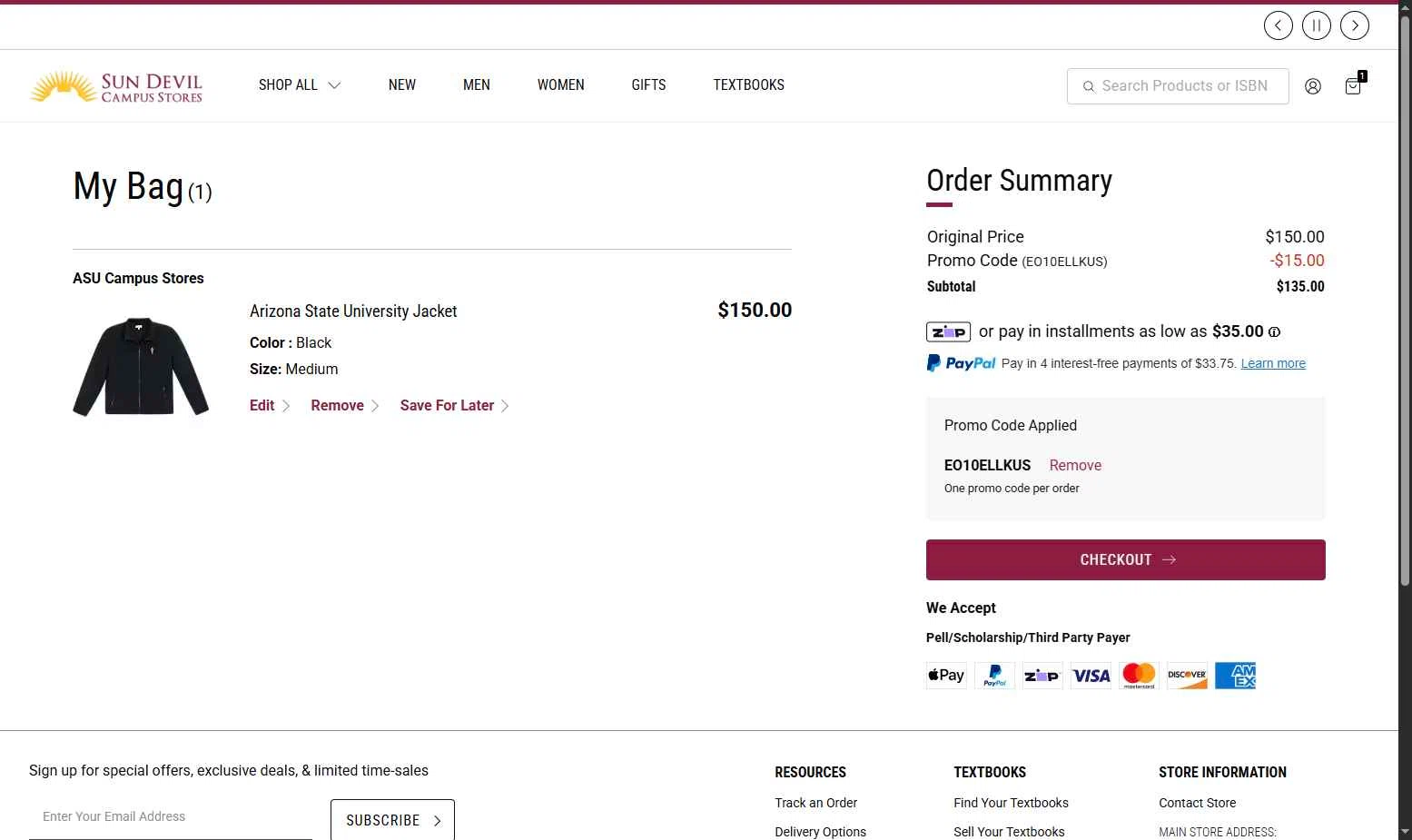Click the Discover payment icon
This screenshot has height=840, width=1412.
click(1187, 676)
